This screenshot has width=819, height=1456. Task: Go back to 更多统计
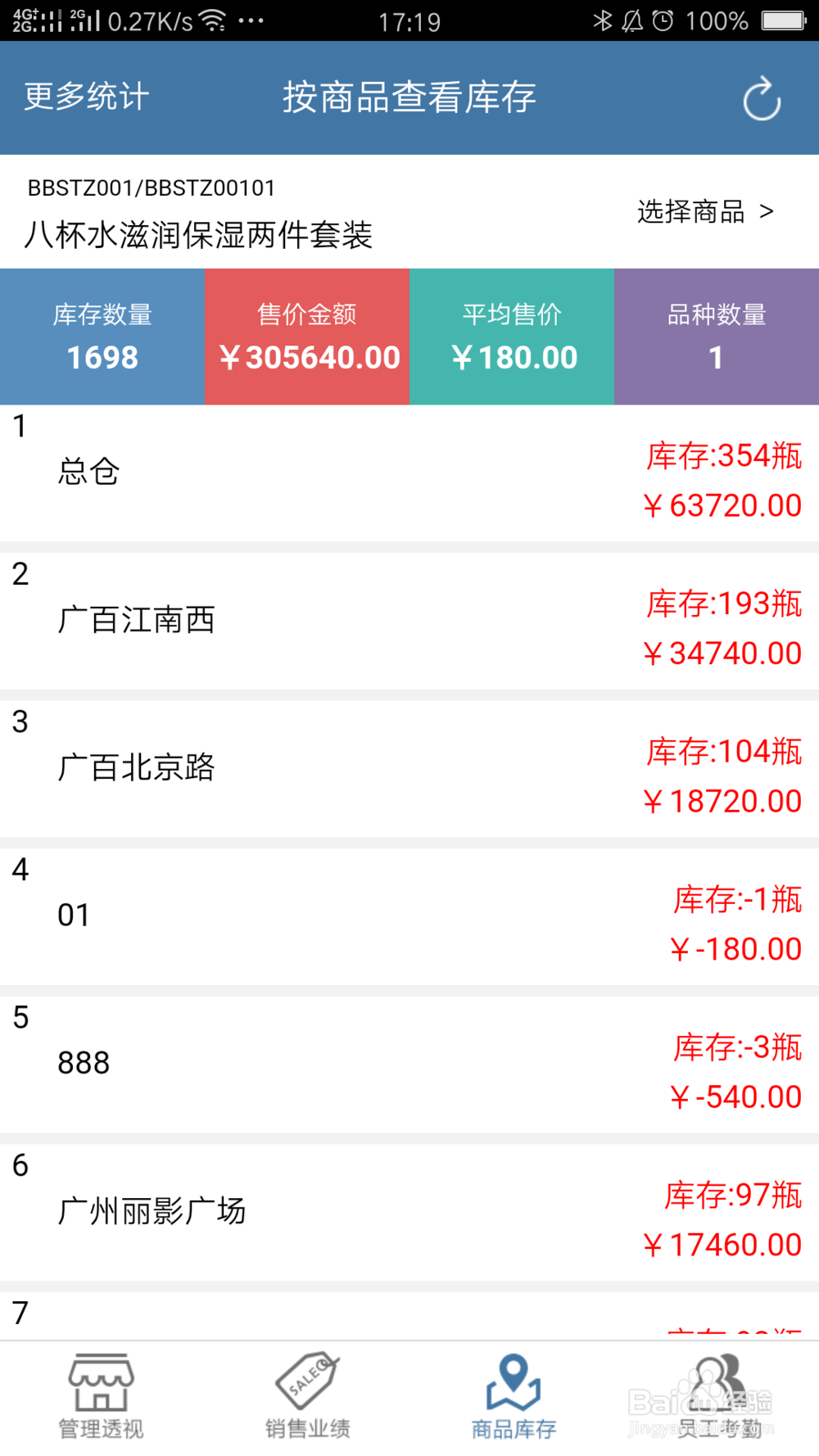(x=87, y=97)
